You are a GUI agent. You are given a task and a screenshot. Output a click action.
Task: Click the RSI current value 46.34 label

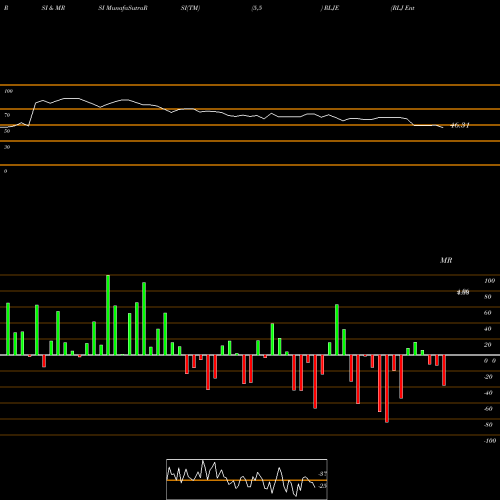(x=460, y=126)
